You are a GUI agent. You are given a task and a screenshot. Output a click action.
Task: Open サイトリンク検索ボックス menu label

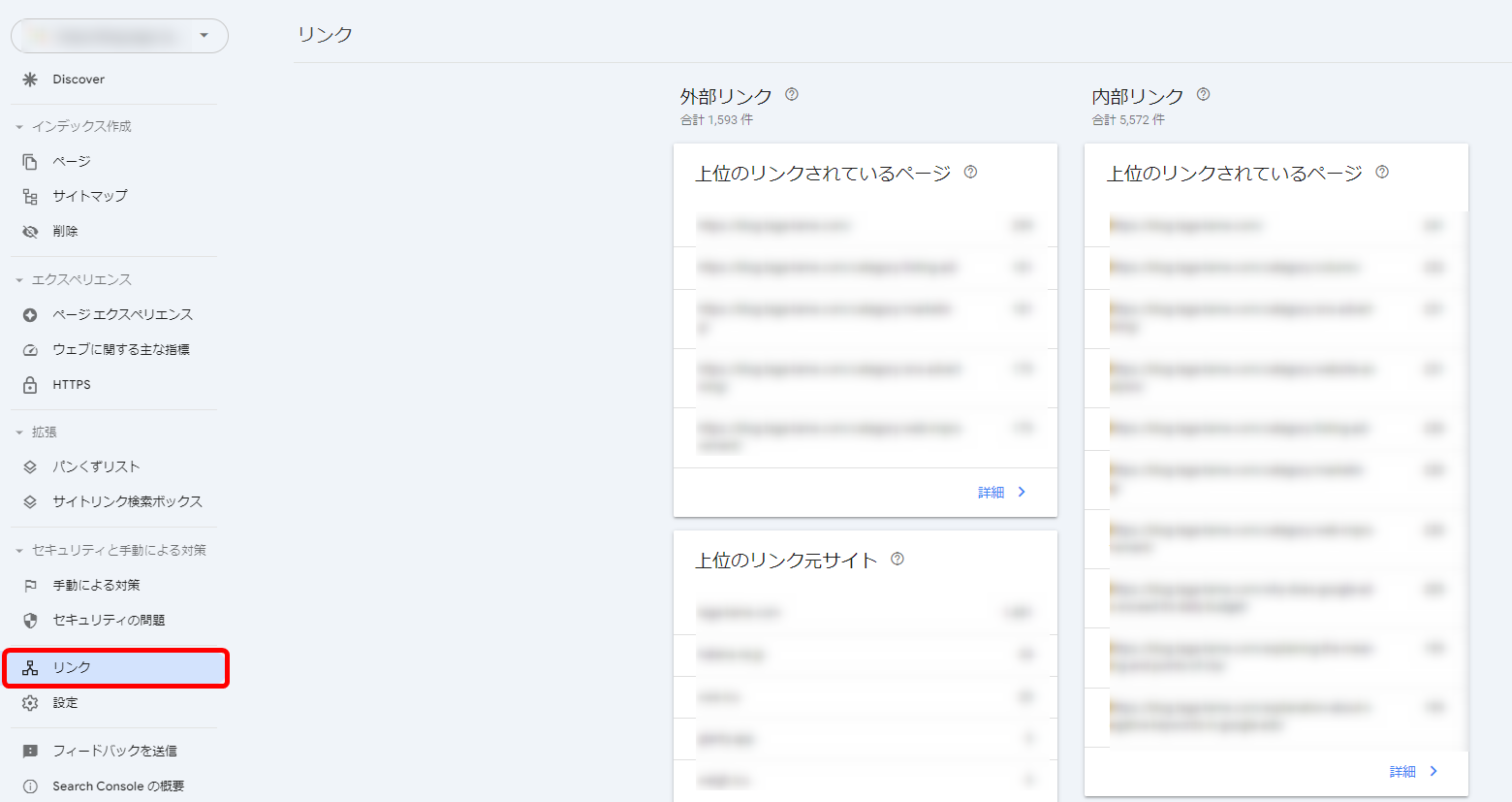click(x=128, y=502)
